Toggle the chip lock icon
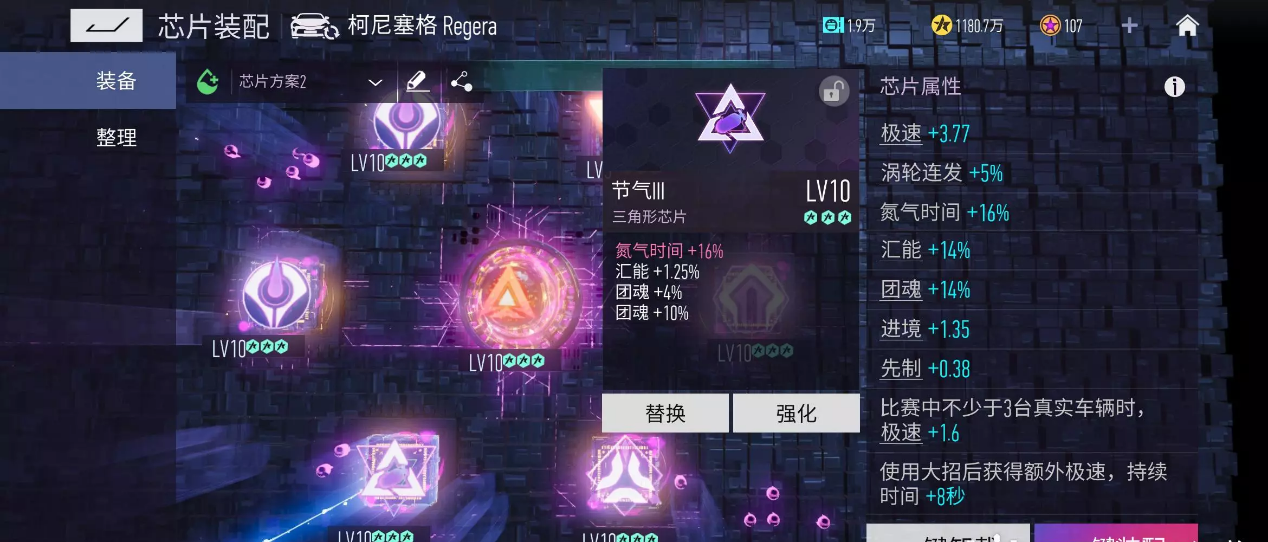This screenshot has height=542, width=1268. [x=834, y=91]
